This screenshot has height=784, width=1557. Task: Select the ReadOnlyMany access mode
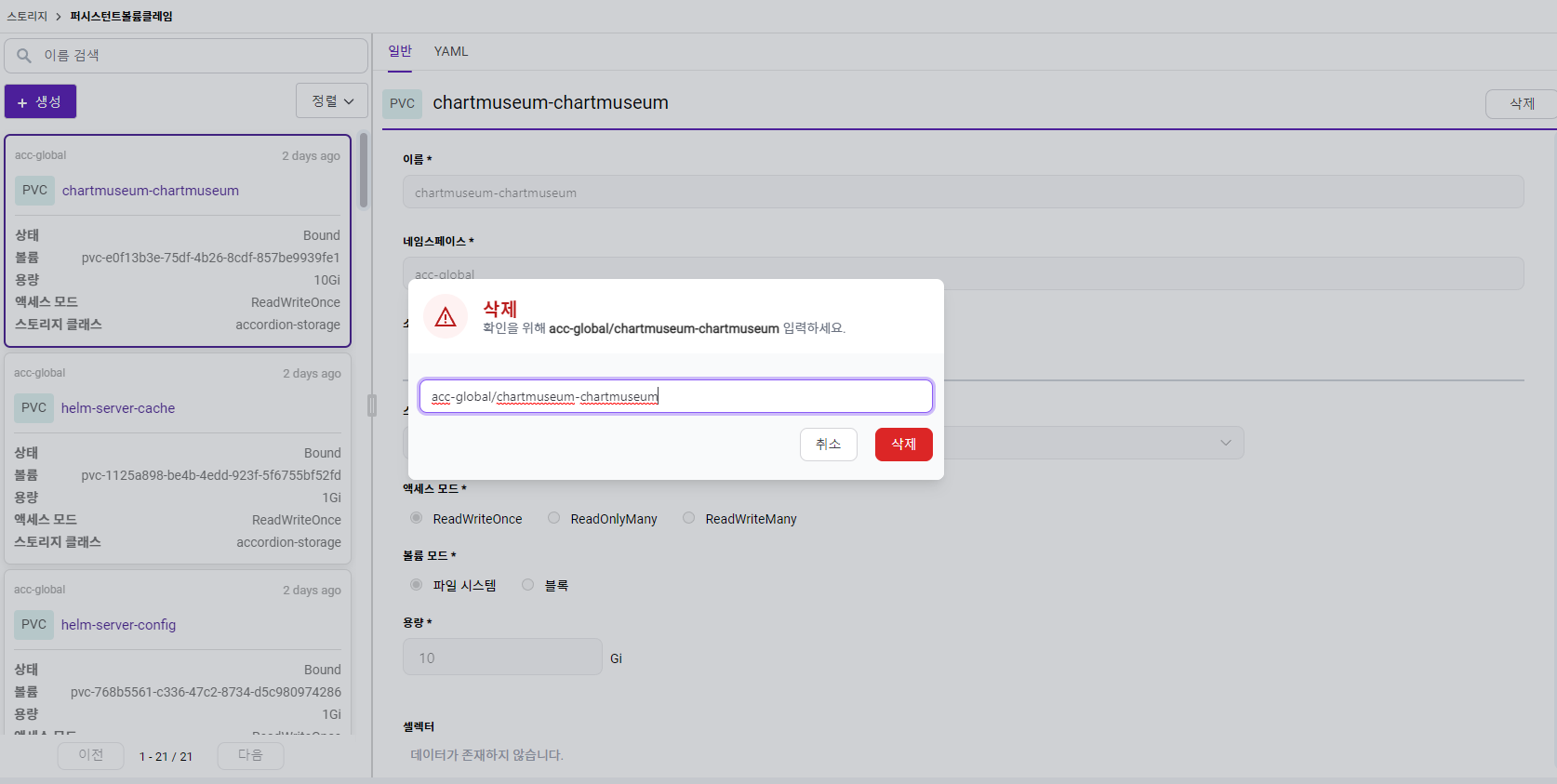click(x=554, y=518)
